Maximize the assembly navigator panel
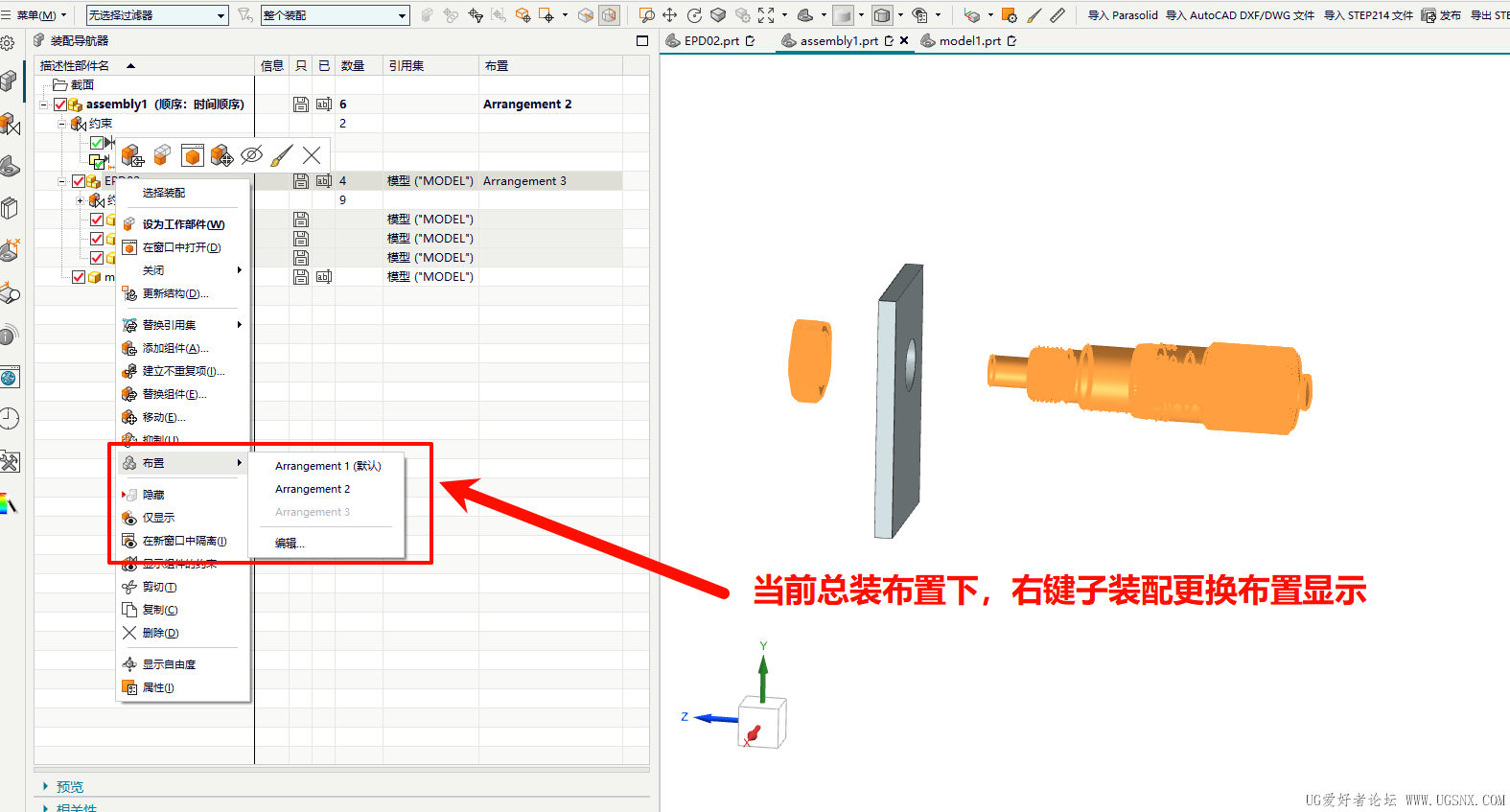 642,40
